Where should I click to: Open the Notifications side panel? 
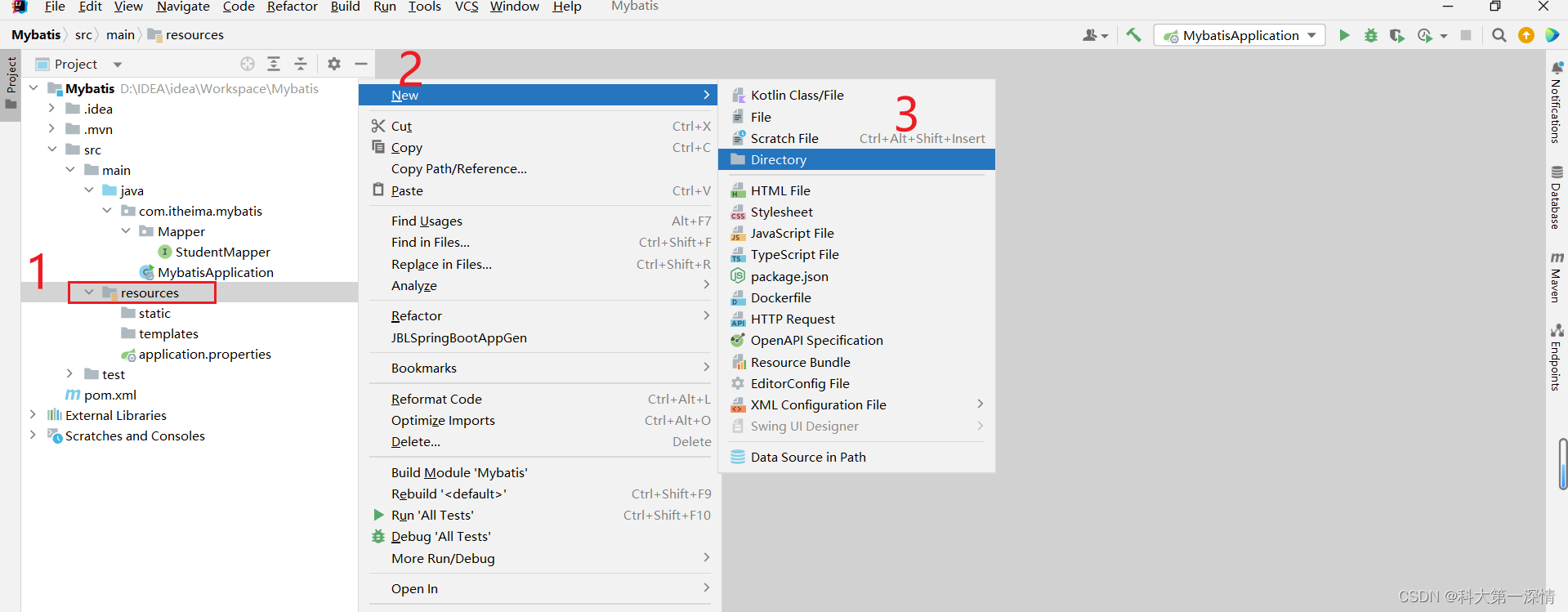[1556, 101]
